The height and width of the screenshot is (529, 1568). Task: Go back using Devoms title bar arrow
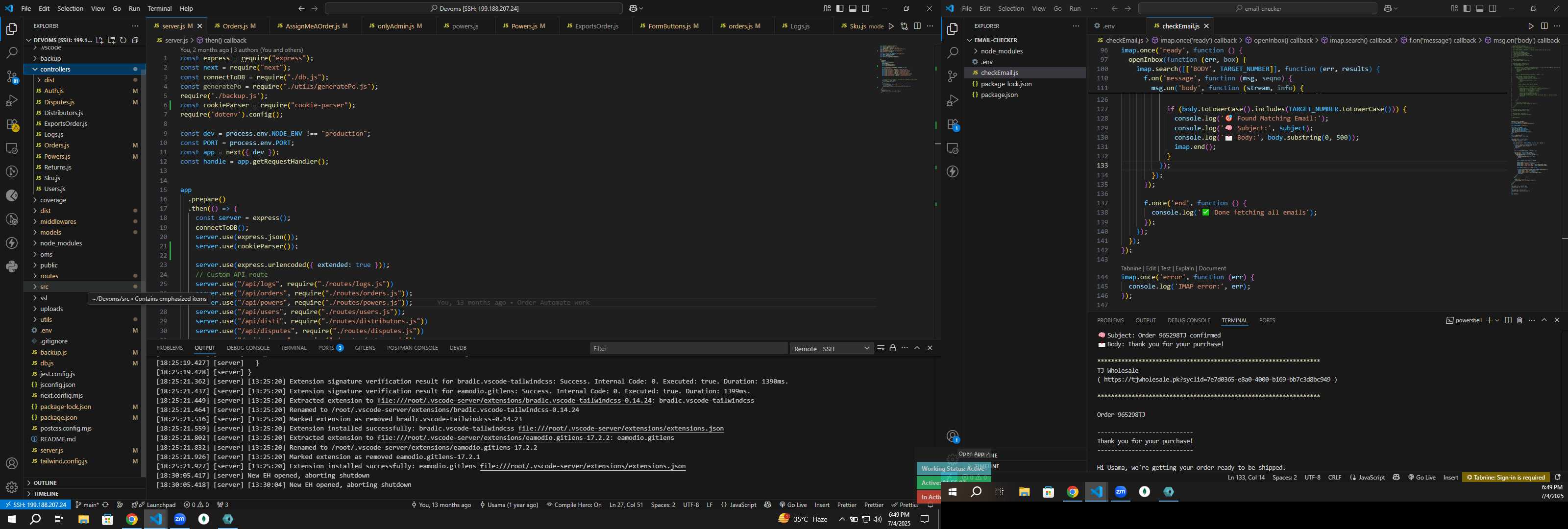(x=301, y=8)
